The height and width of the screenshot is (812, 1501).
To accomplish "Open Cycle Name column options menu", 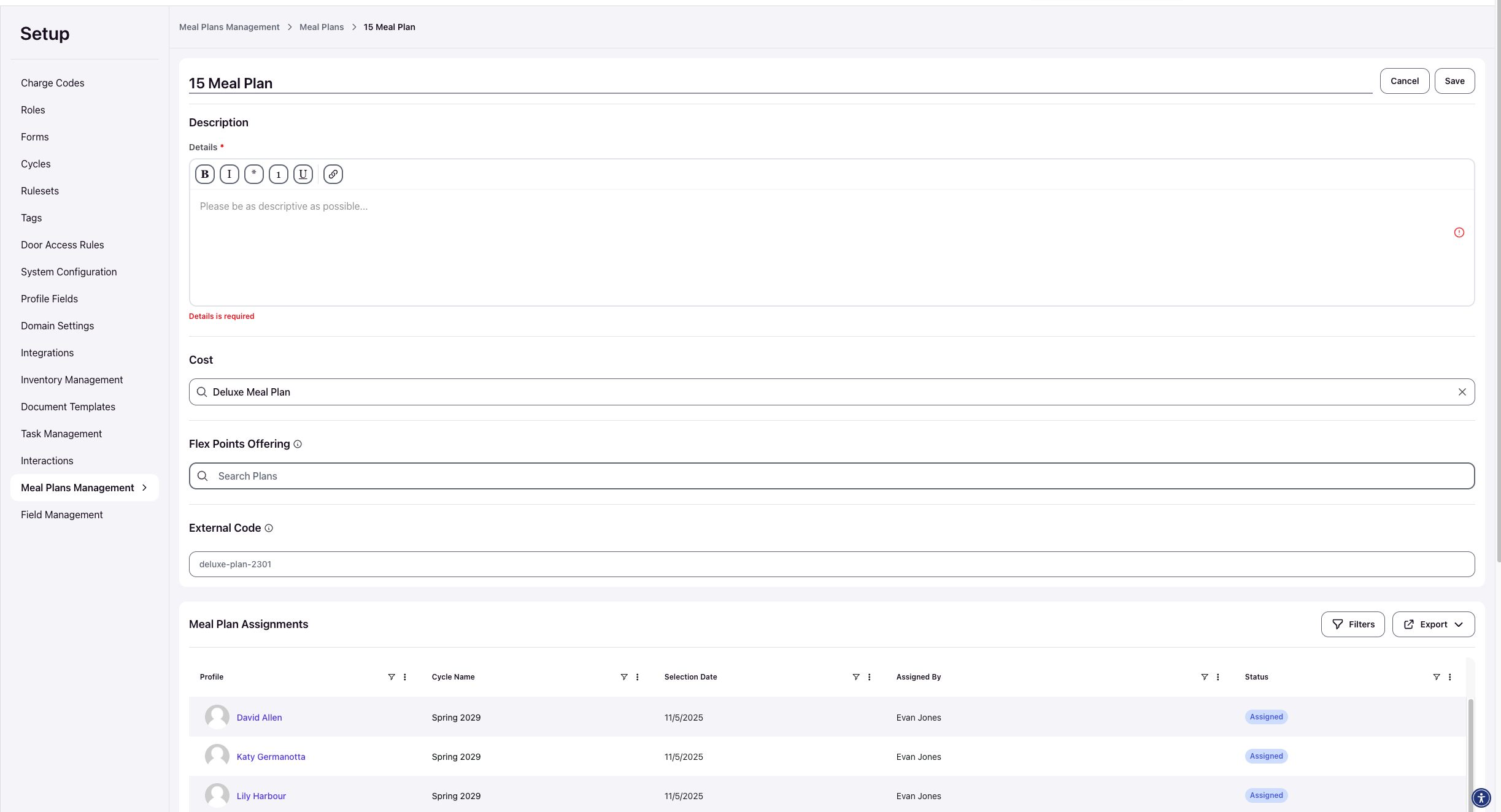I will point(638,677).
